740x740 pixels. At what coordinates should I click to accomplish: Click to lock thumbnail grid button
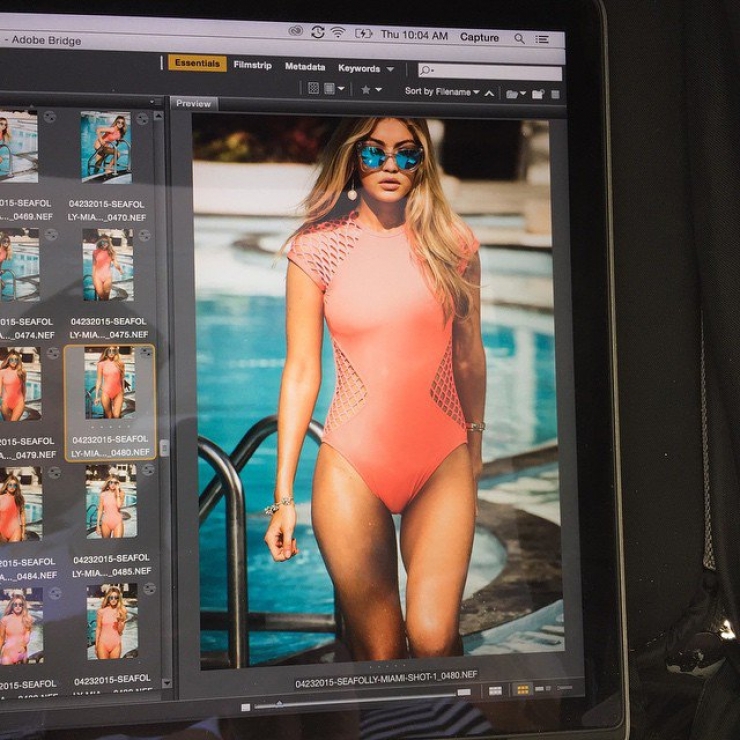point(495,691)
